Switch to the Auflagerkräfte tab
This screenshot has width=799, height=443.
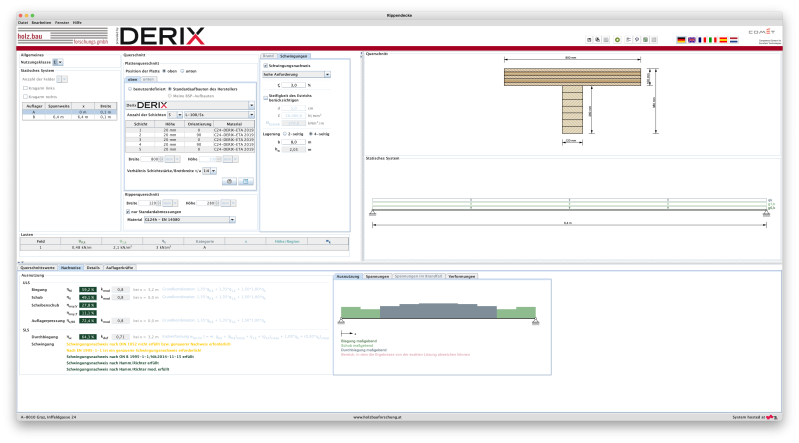pos(120,268)
